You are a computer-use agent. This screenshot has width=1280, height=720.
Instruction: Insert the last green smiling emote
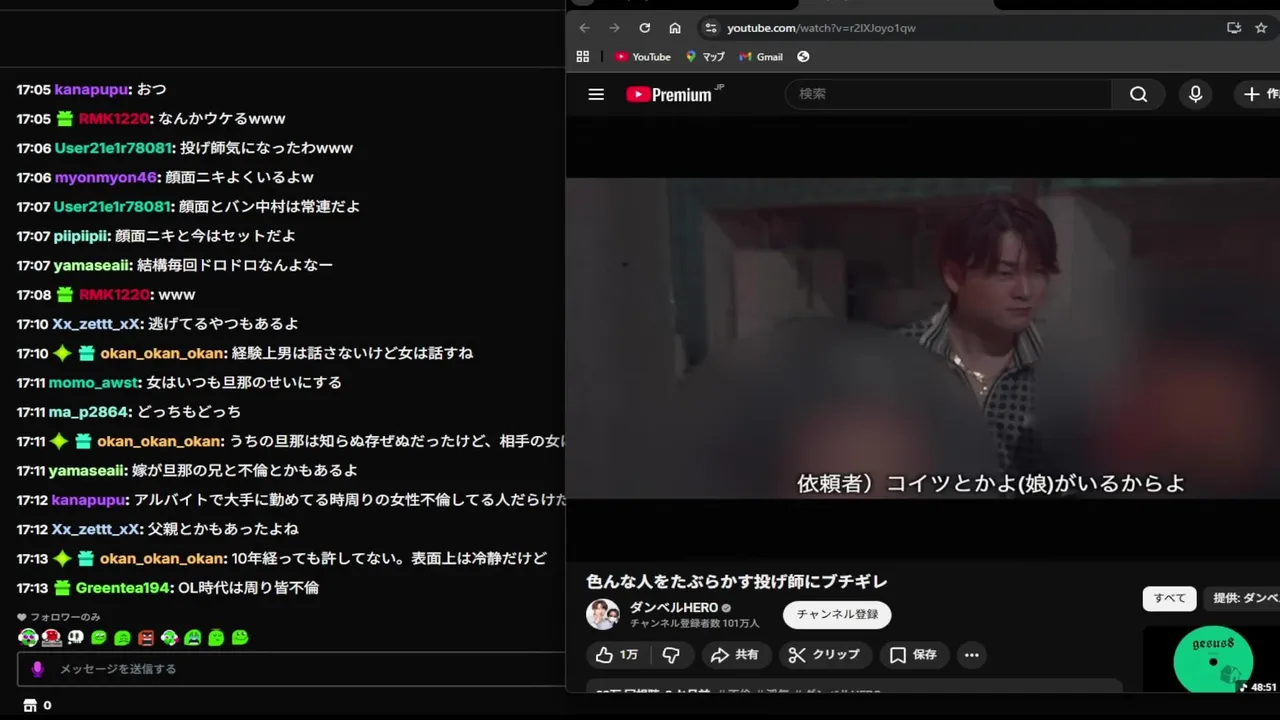click(240, 637)
